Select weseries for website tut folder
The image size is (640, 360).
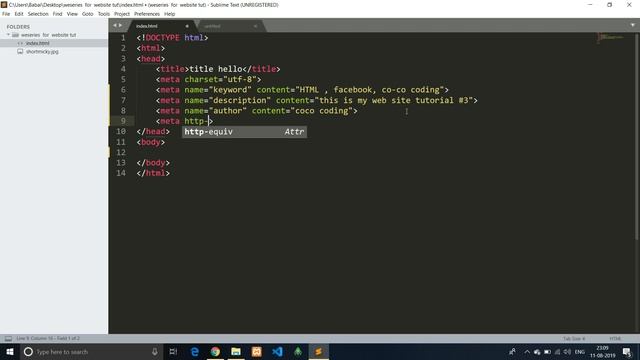49,35
